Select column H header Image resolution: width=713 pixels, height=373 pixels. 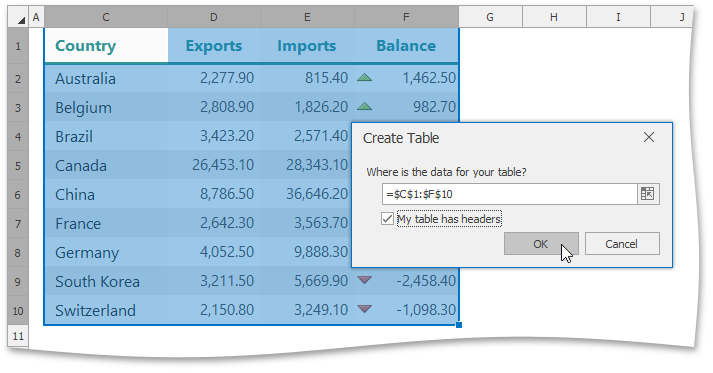pyautogui.click(x=554, y=17)
